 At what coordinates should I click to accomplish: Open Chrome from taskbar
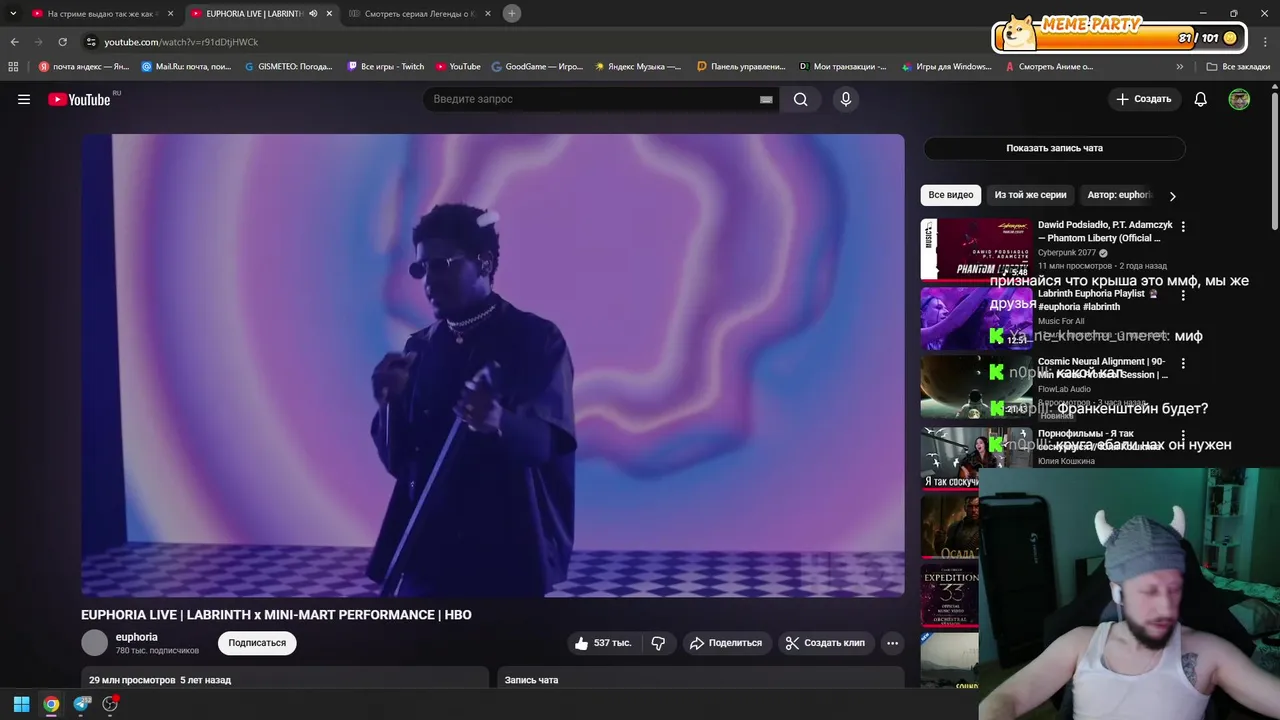[51, 704]
